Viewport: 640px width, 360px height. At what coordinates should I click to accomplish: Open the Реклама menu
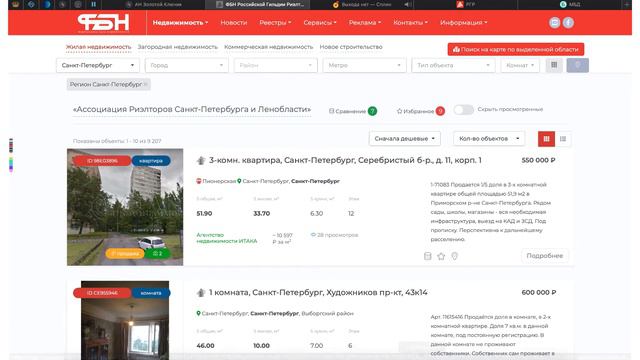[x=365, y=23]
